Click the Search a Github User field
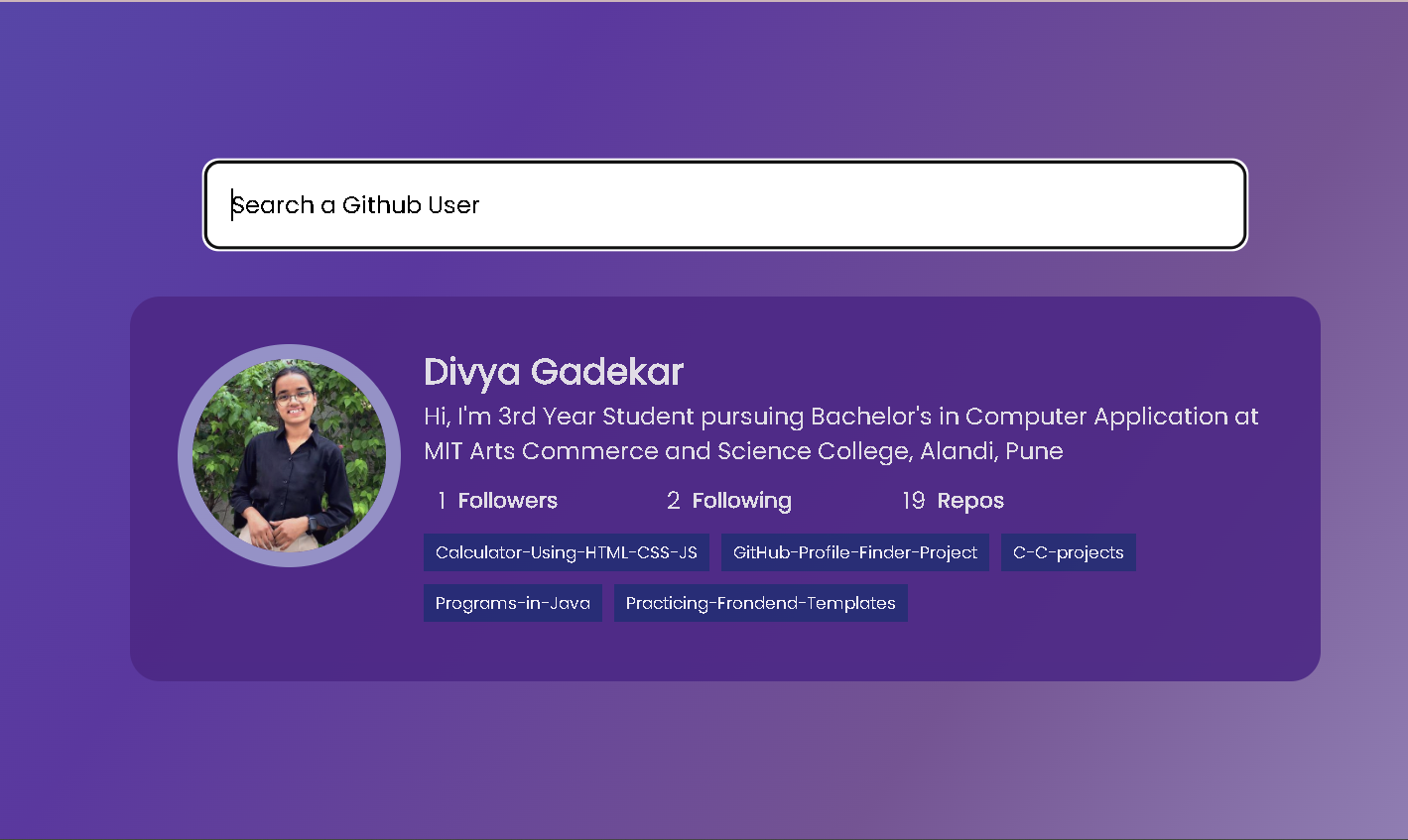The height and width of the screenshot is (840, 1408). 724,205
